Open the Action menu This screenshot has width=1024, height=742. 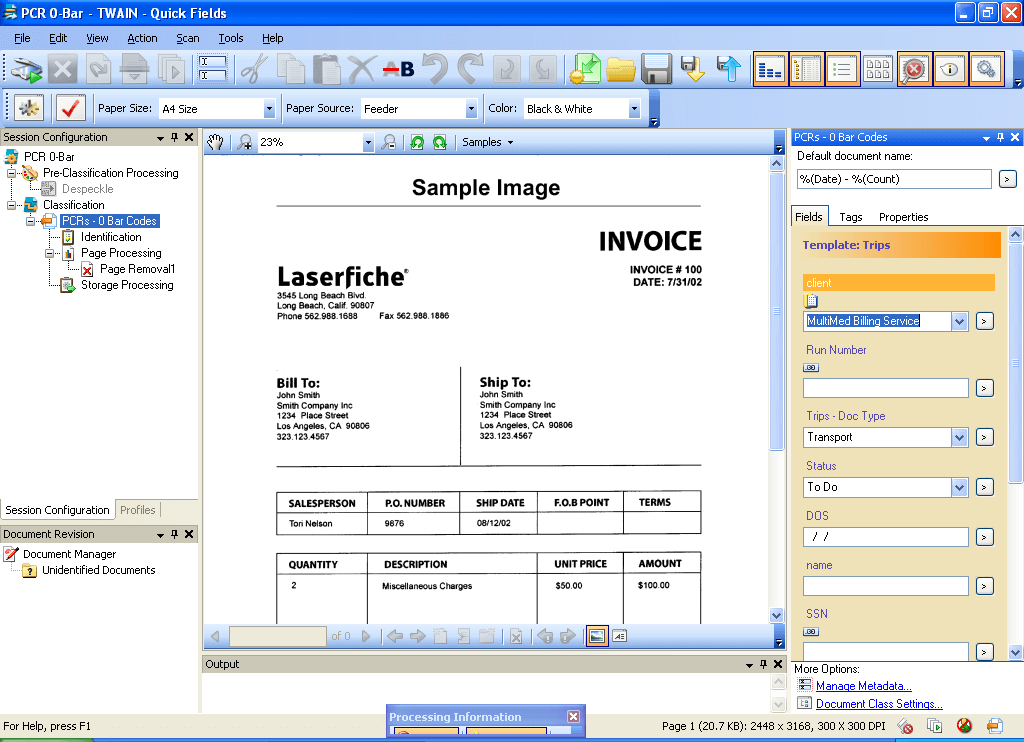coord(142,38)
